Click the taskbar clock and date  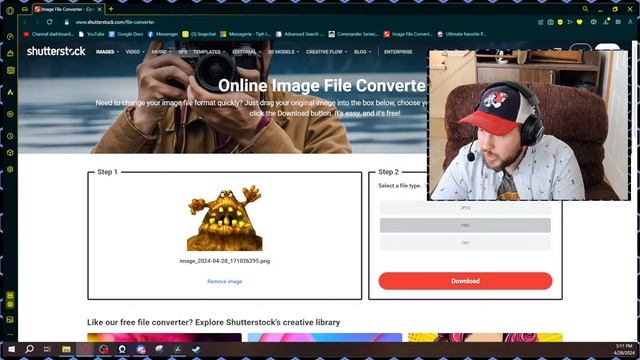tap(624, 349)
